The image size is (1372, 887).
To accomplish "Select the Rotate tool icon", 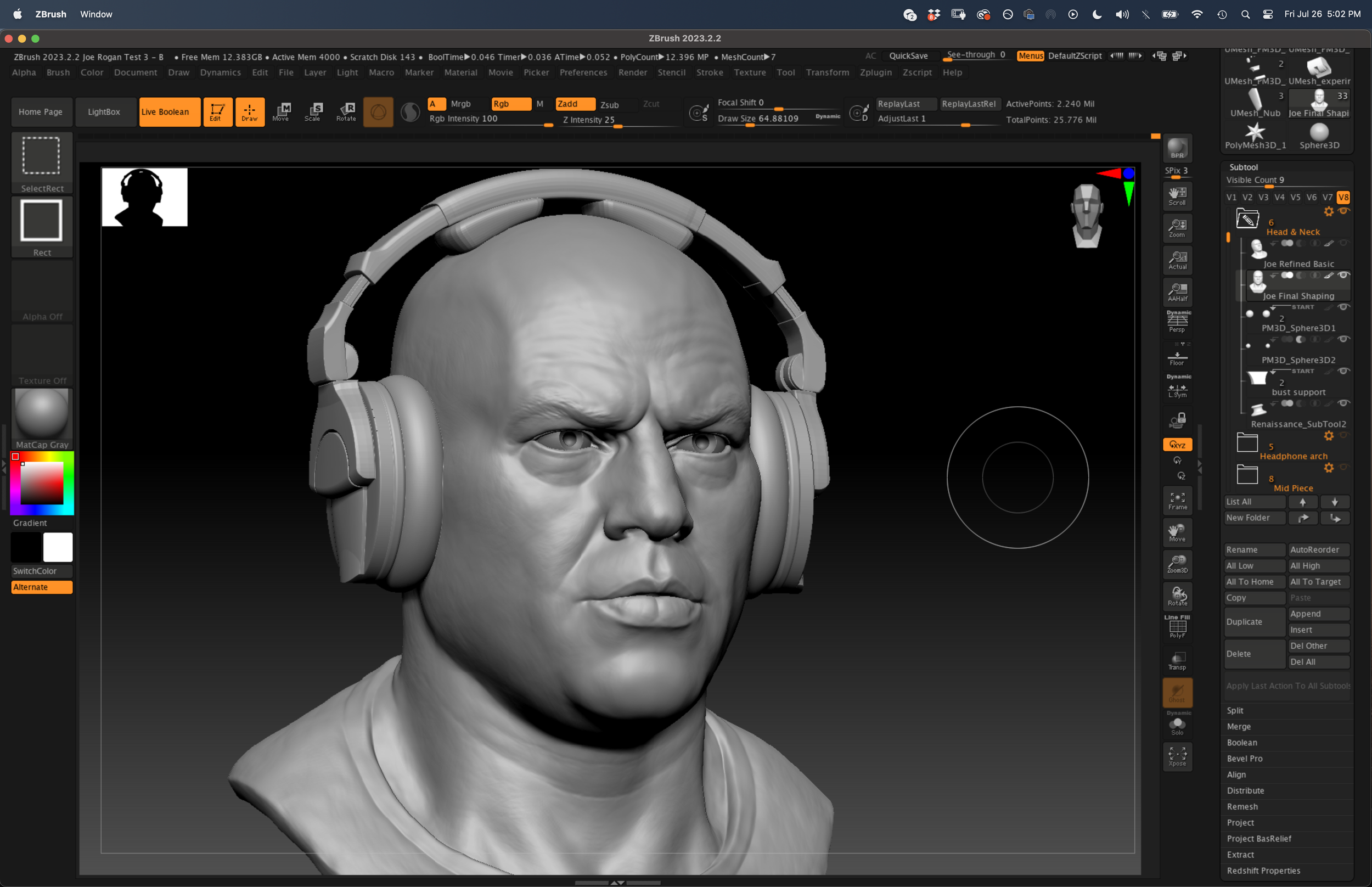I will (346, 112).
